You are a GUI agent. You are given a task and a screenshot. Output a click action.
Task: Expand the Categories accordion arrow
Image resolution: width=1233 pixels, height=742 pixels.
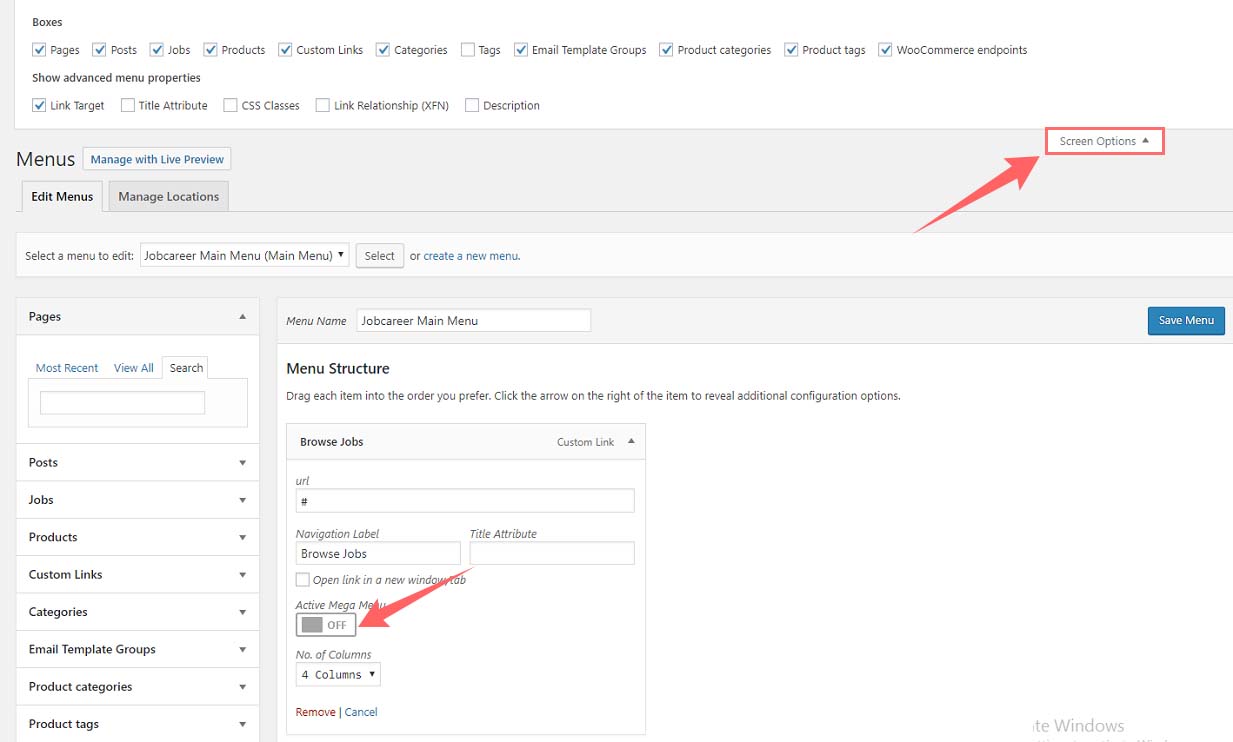242,612
